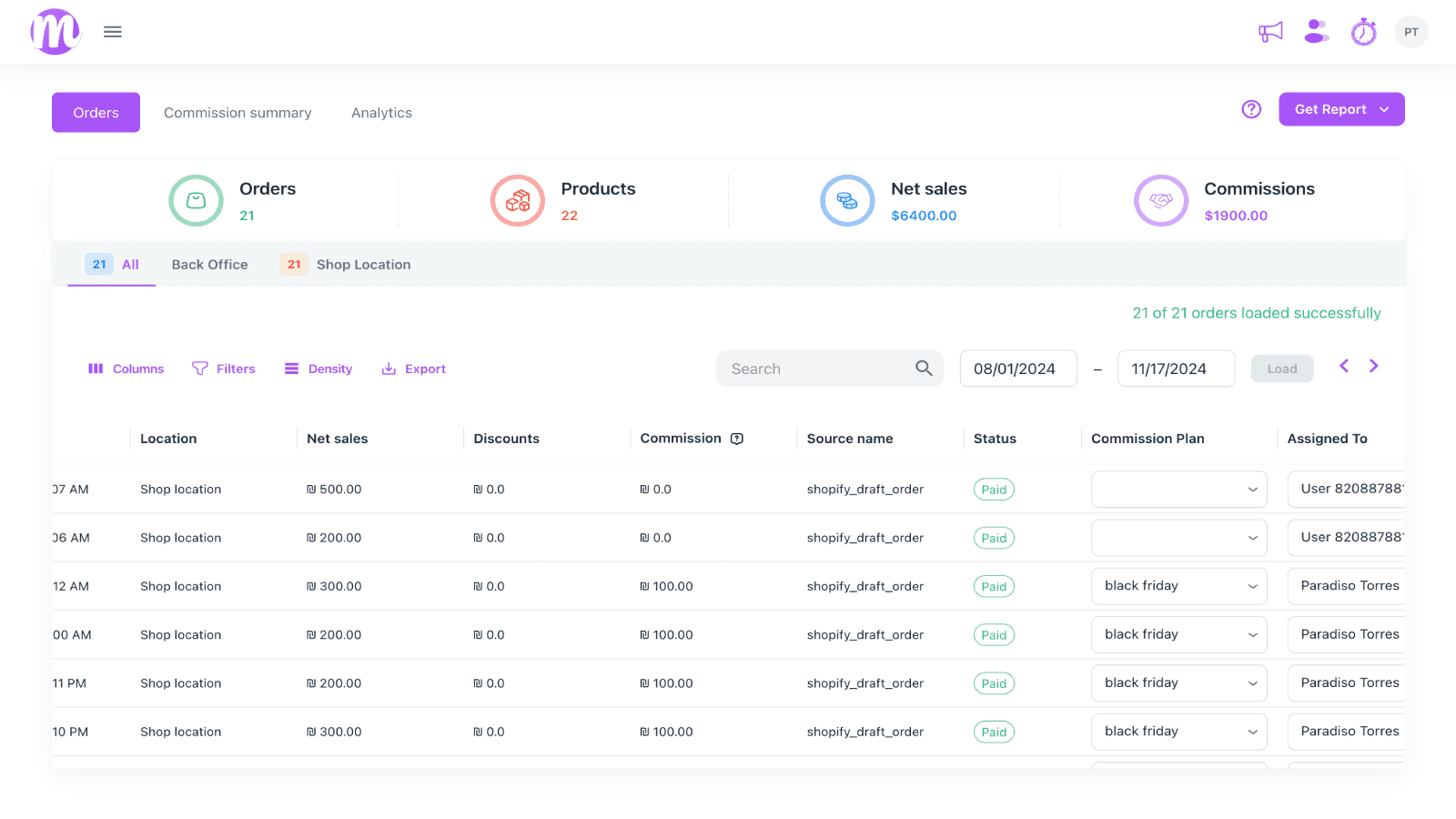Open the users icon in header
The width and height of the screenshot is (1456, 819).
[1316, 32]
